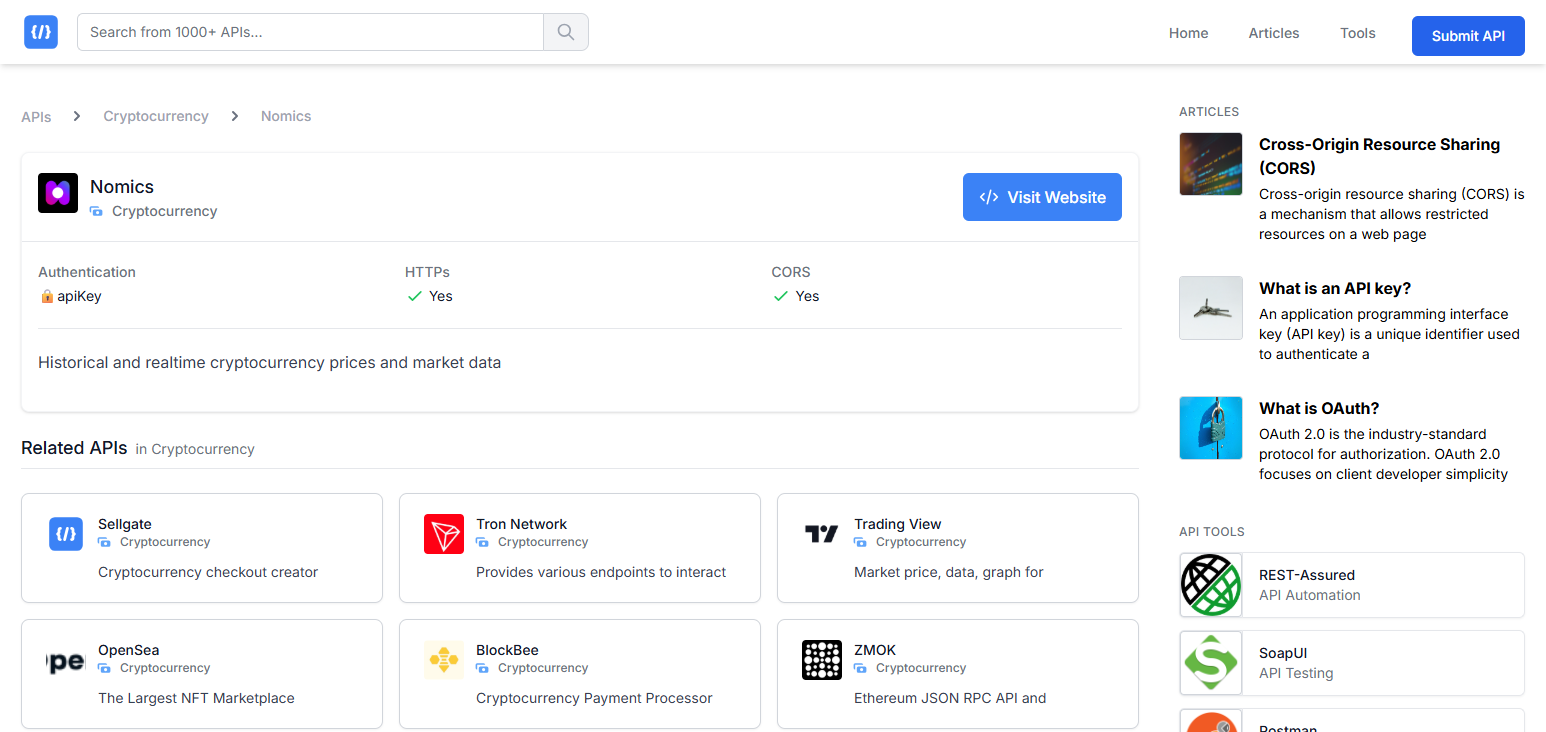Click the category icon under ZMOK
Screen dimensions: 1546x732
pos(860,668)
